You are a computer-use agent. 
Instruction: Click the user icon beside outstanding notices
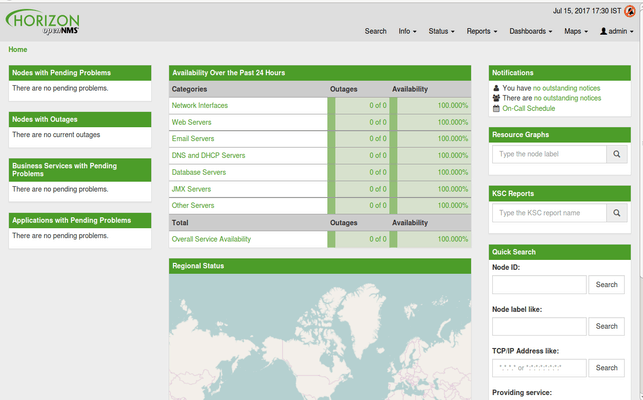(497, 88)
